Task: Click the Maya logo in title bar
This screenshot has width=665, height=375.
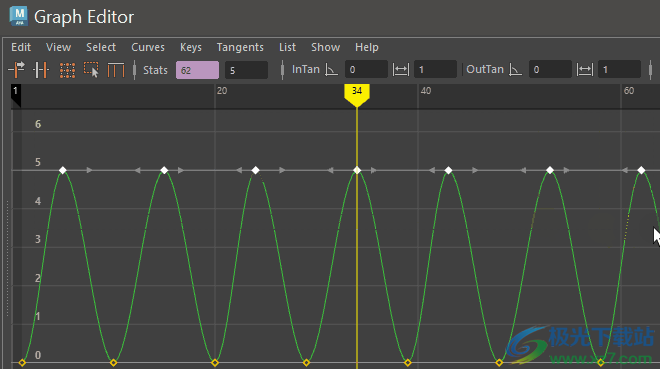Action: coord(19,16)
